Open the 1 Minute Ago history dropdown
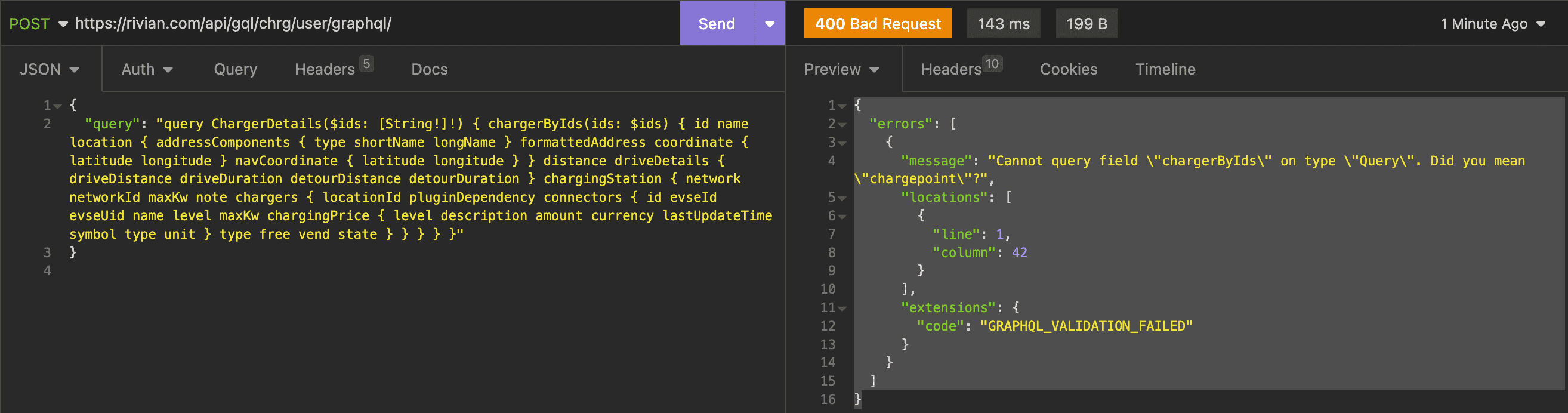The height and width of the screenshot is (413, 1568). coord(1493,24)
